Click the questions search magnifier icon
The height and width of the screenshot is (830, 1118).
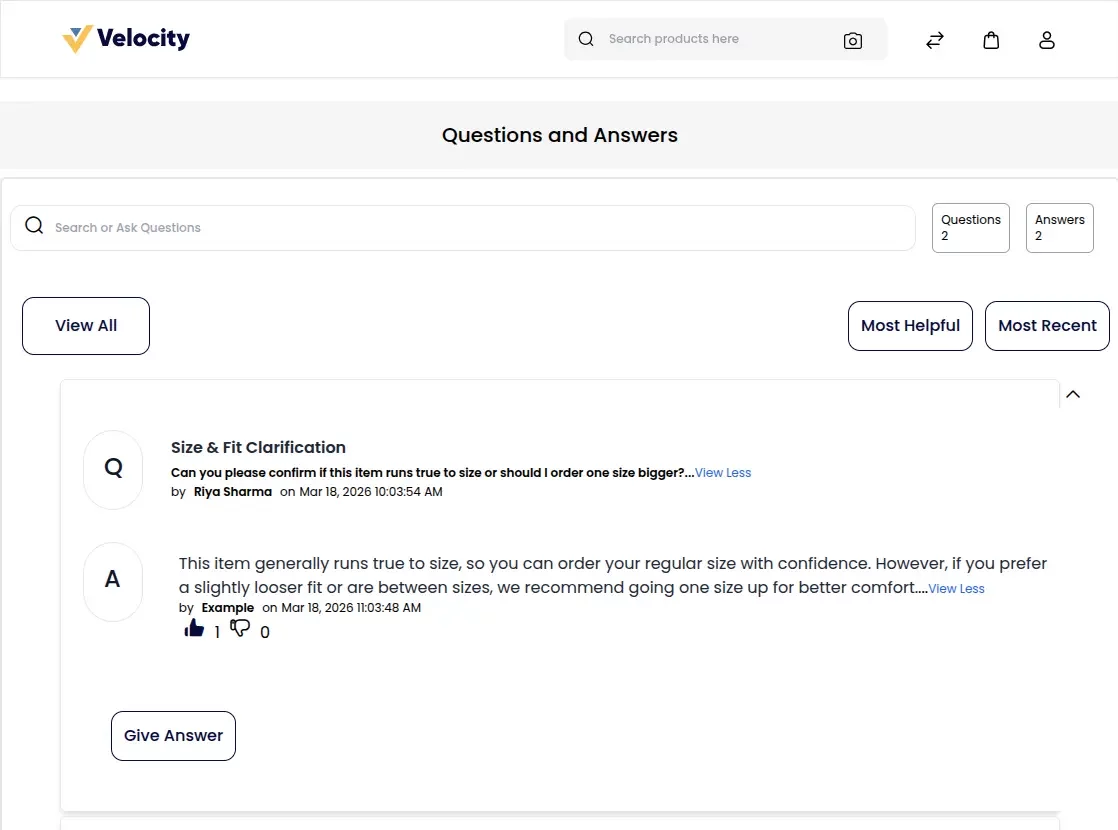[x=34, y=226]
